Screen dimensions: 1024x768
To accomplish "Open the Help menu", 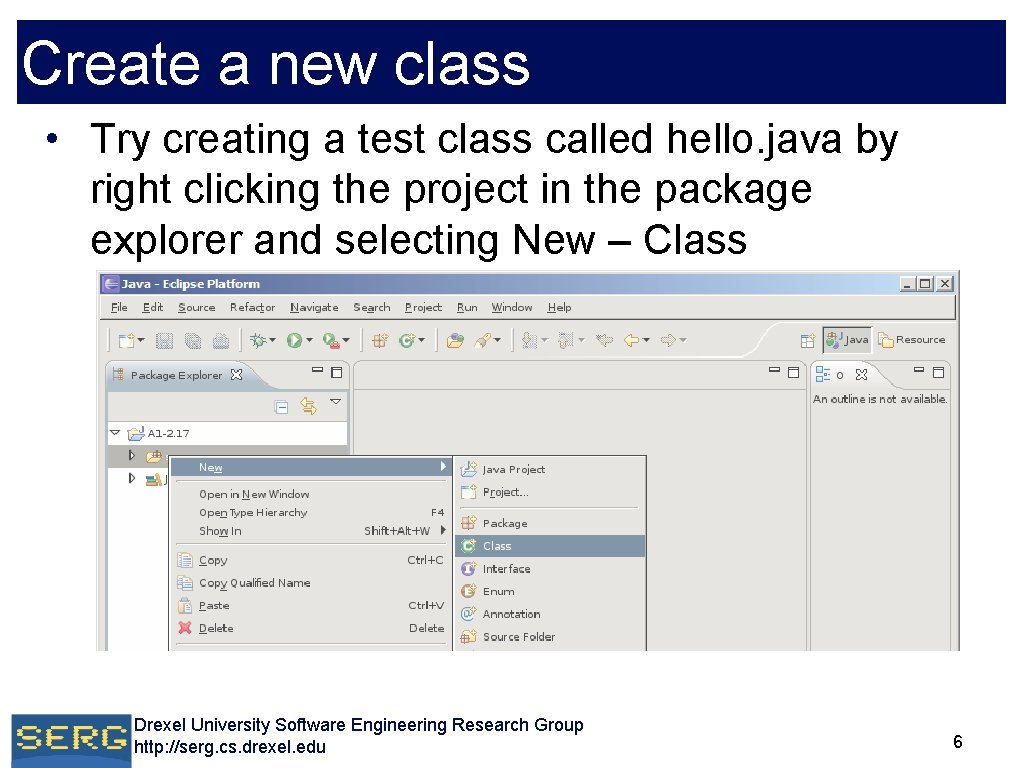I will (x=559, y=308).
